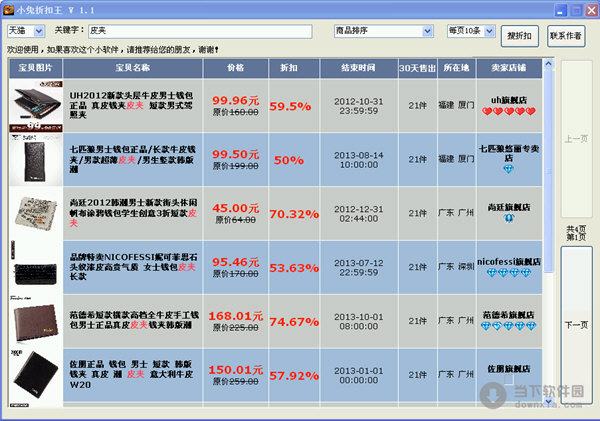Open the 范德希 brown wallet thumbnail
Screen dimensions: 600x421
[x=36, y=321]
